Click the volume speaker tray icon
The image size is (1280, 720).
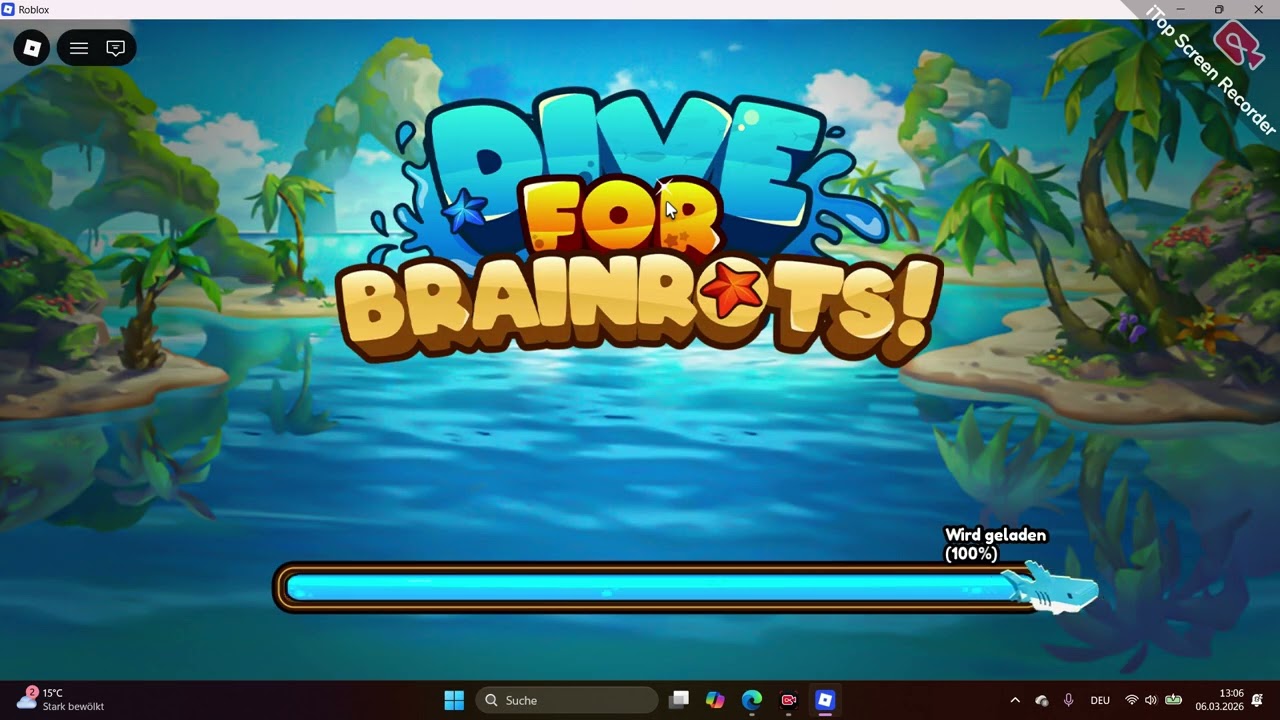[1151, 700]
